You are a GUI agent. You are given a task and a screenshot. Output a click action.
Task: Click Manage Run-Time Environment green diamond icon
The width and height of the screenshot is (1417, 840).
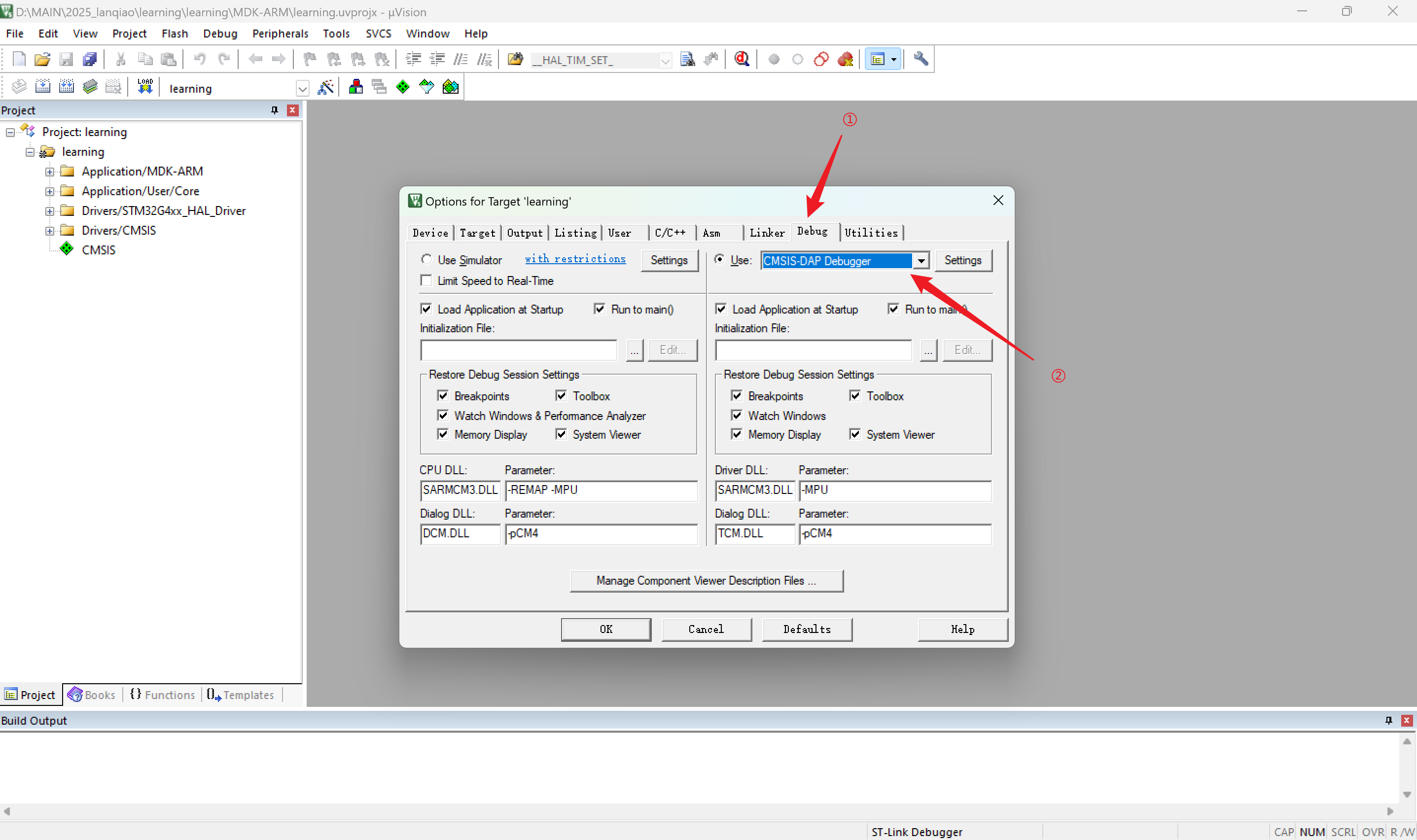[x=402, y=87]
